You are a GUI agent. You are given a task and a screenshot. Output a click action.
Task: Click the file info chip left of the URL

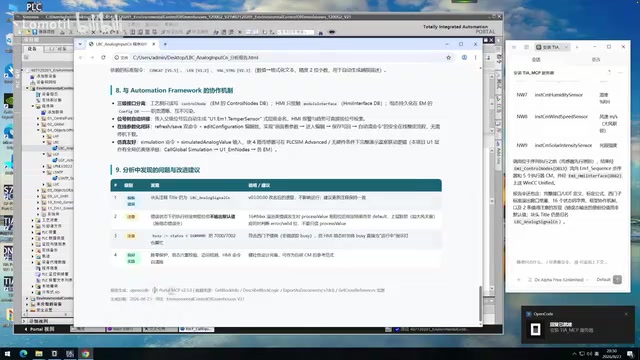[121, 58]
